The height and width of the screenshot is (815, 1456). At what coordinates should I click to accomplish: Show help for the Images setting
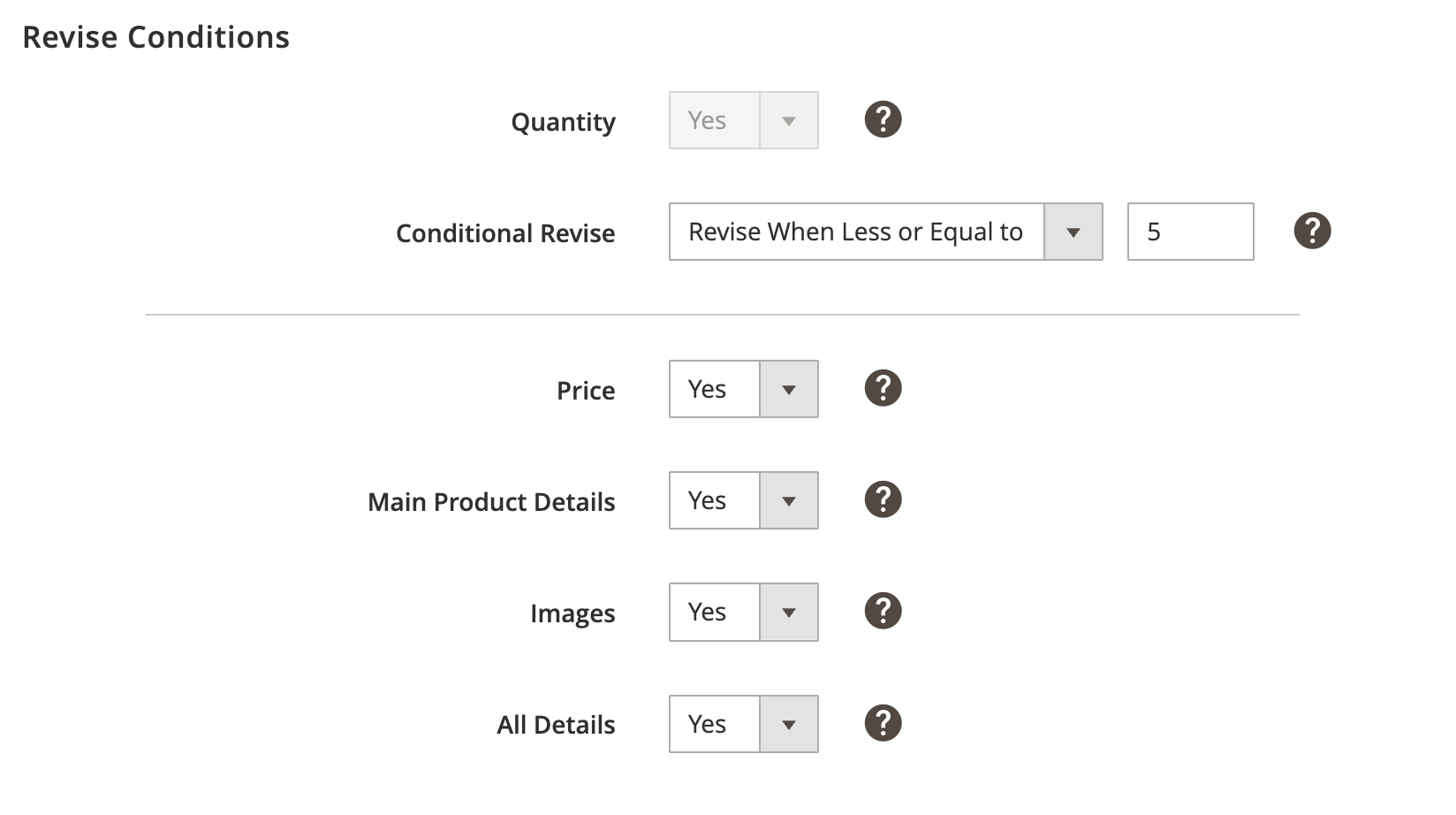(x=883, y=611)
